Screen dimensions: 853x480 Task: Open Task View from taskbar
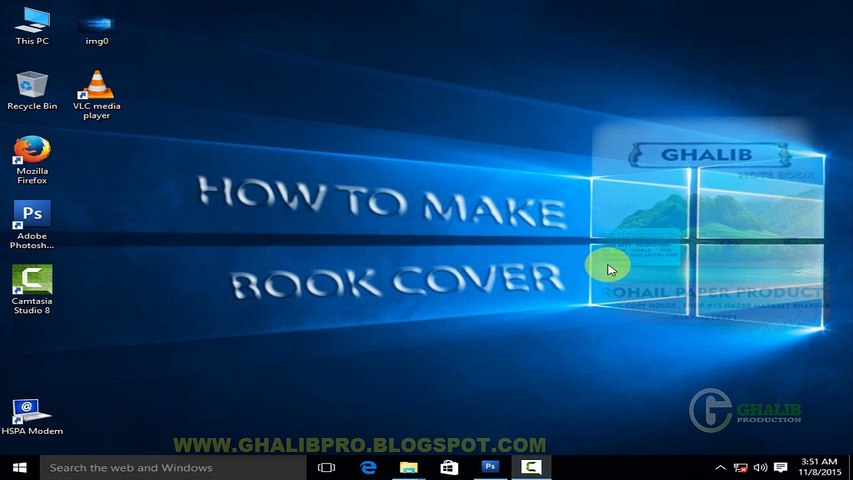click(x=326, y=467)
